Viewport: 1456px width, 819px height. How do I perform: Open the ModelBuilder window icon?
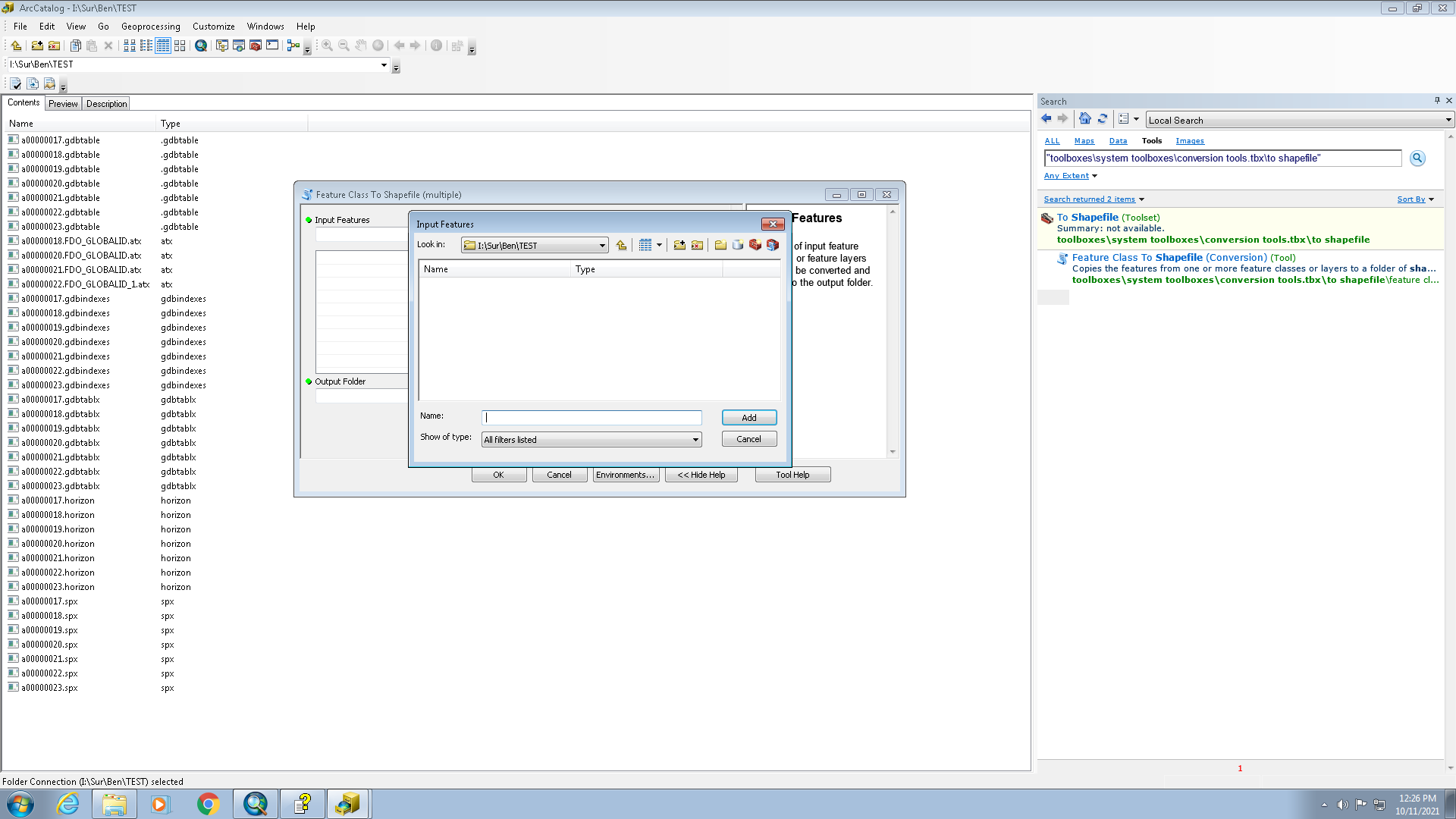[293, 45]
